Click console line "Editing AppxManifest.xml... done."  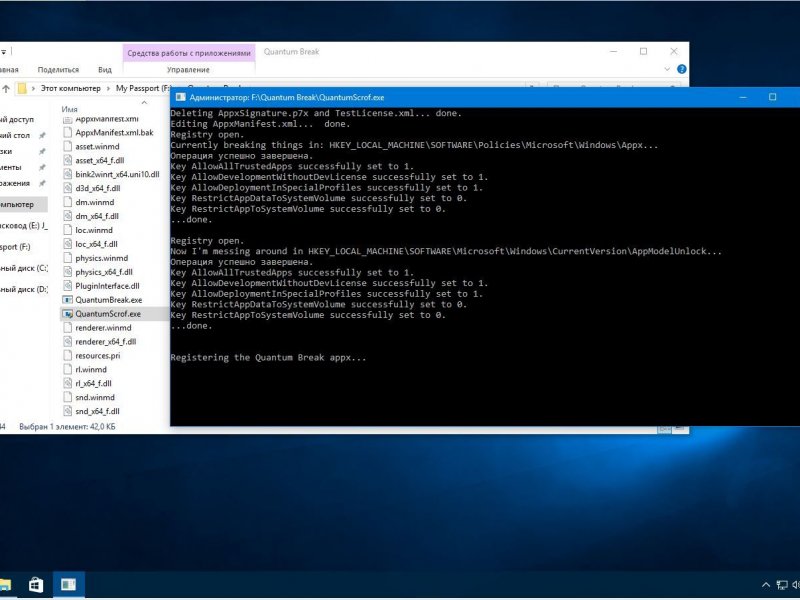(260, 124)
